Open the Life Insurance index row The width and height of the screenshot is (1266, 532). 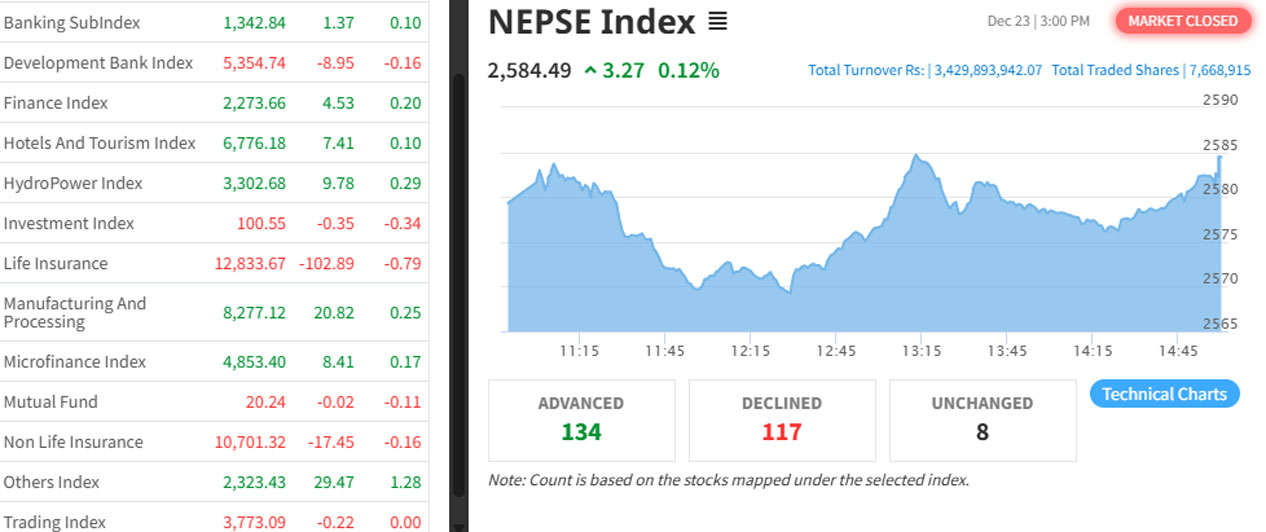56,264
